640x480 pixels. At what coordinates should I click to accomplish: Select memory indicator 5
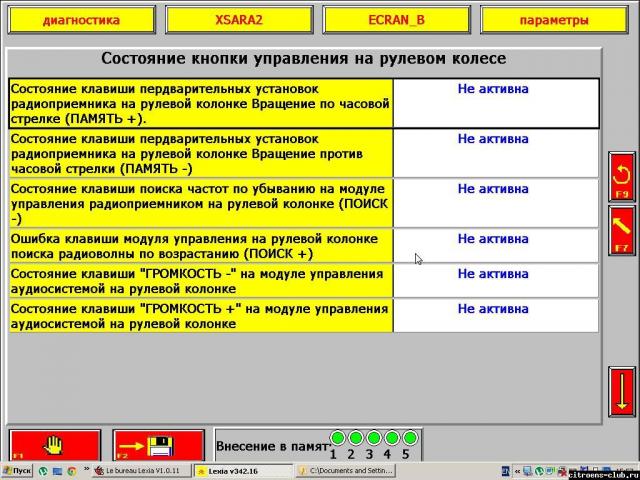(409, 438)
